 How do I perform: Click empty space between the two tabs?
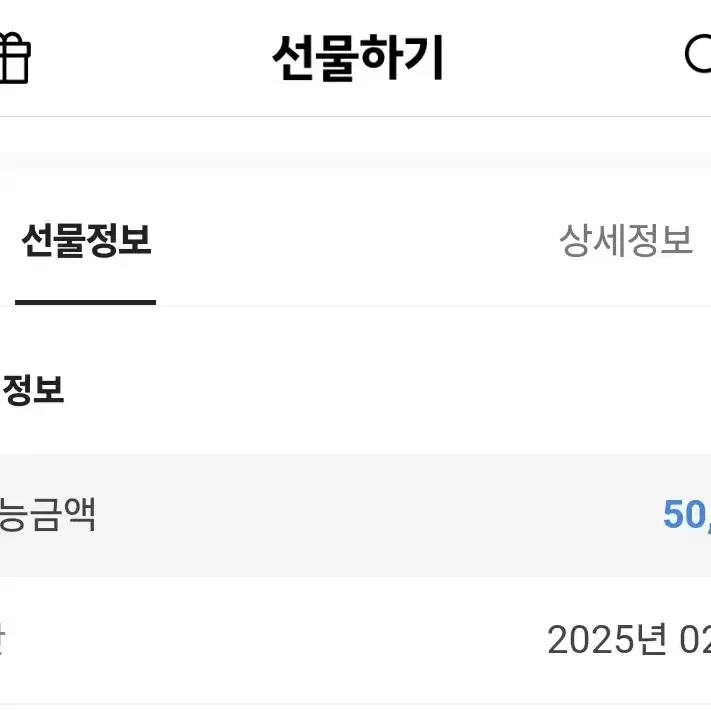tap(356, 240)
